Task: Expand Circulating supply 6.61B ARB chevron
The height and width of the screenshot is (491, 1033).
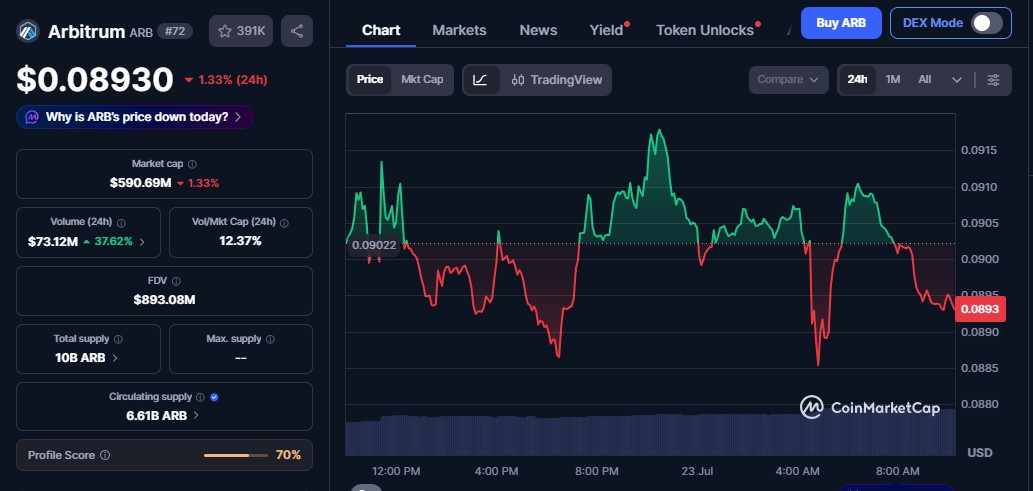Action: tap(196, 417)
